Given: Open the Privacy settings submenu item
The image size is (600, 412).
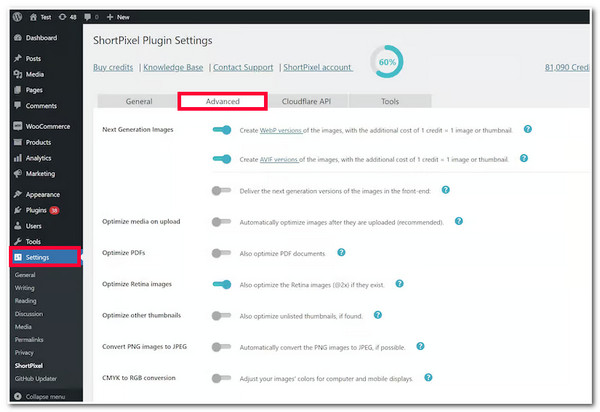Looking at the screenshot, I should click(24, 353).
